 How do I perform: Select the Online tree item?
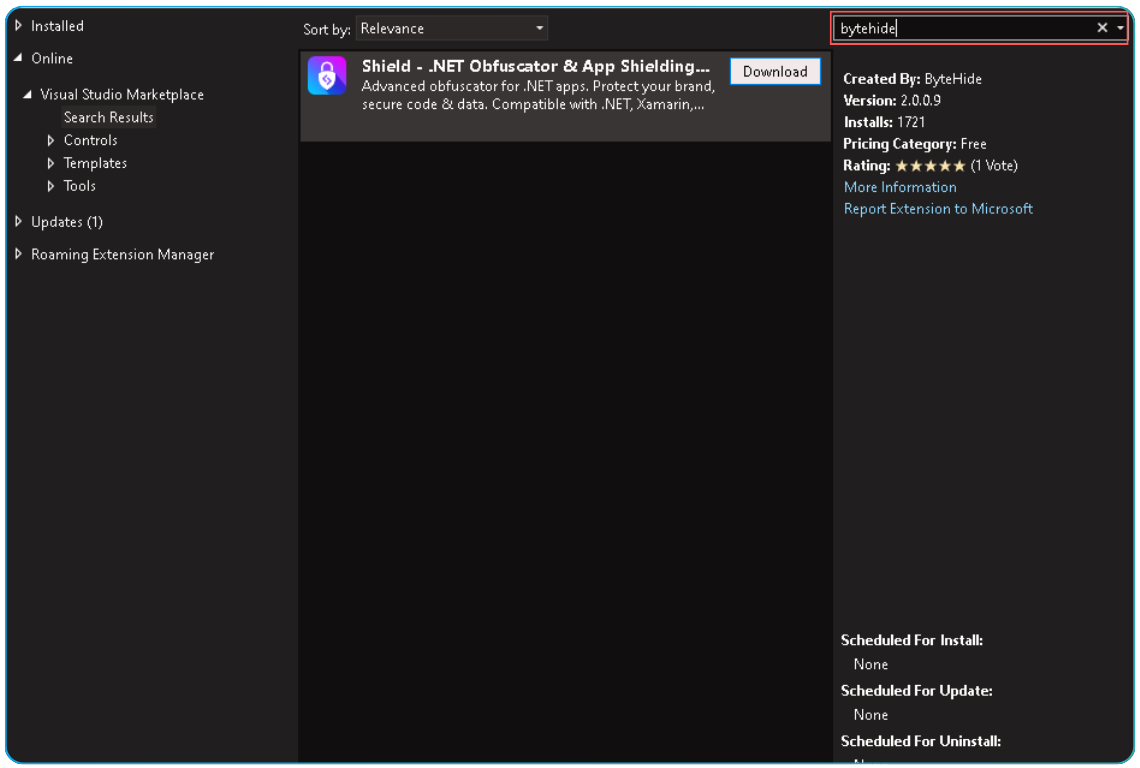(x=52, y=58)
